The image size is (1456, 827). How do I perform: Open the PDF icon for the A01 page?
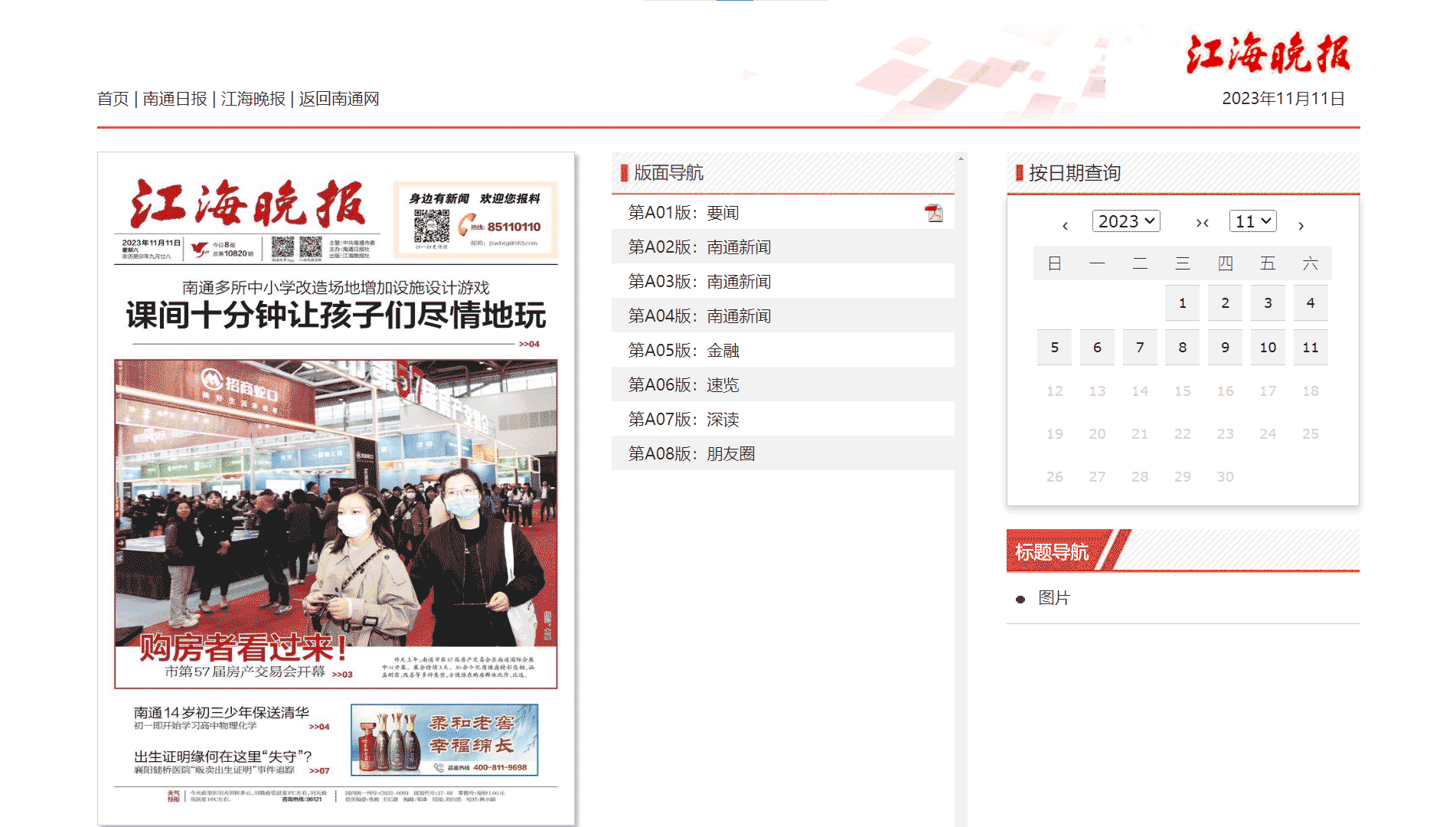[934, 213]
